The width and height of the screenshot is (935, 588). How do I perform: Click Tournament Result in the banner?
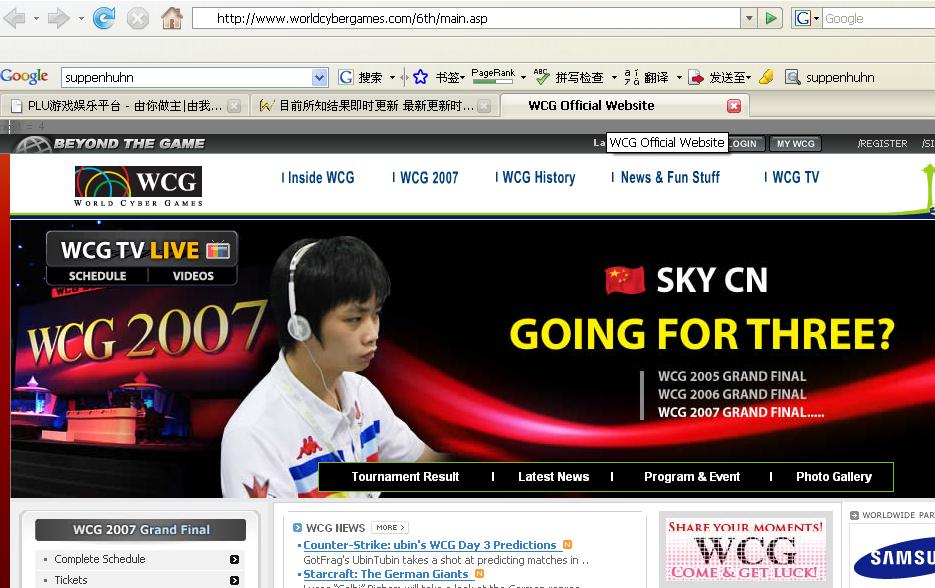pos(405,476)
